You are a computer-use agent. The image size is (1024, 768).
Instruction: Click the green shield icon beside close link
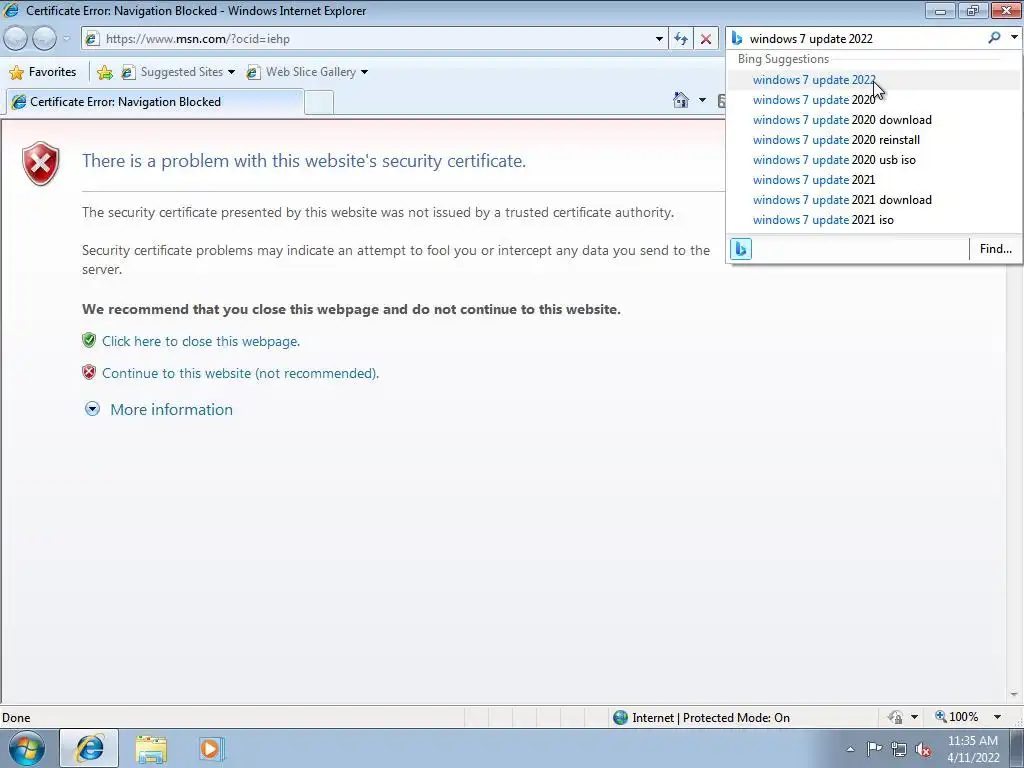89,340
